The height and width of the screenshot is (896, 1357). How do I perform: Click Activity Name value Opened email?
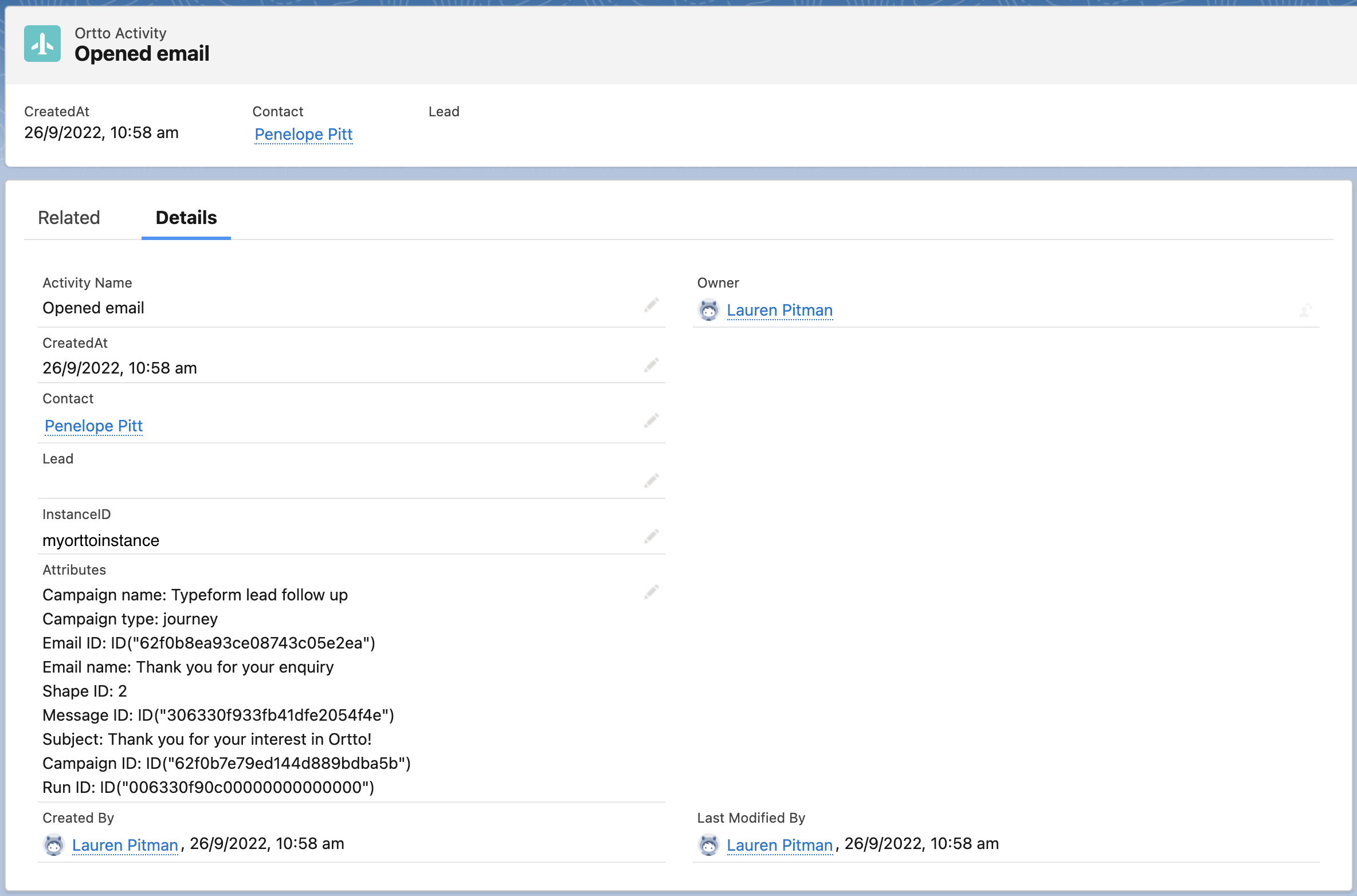(x=93, y=308)
